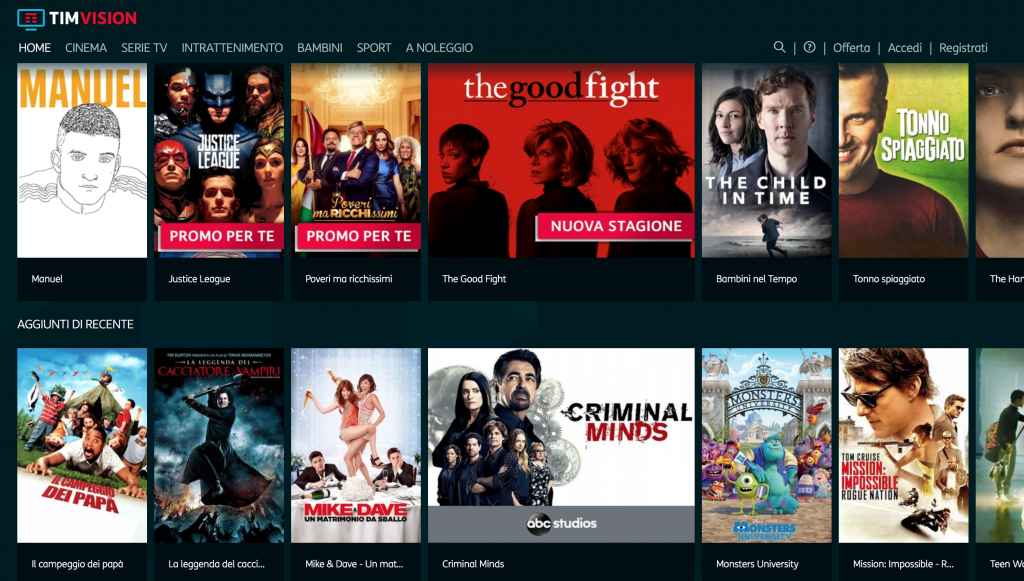The height and width of the screenshot is (581, 1024).
Task: Choose the Monsters University poster
Action: (x=767, y=445)
